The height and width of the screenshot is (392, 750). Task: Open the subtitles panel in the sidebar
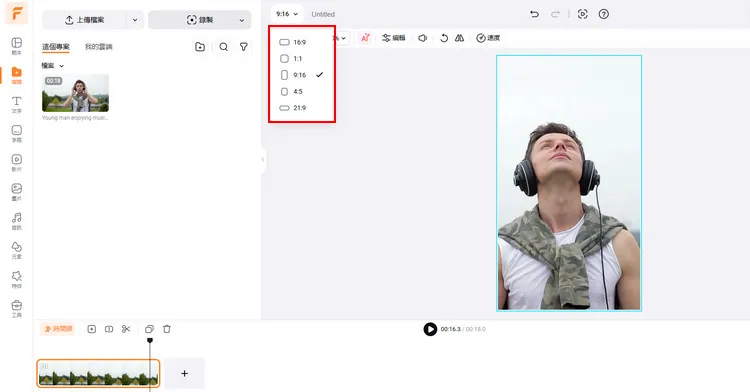(16, 133)
